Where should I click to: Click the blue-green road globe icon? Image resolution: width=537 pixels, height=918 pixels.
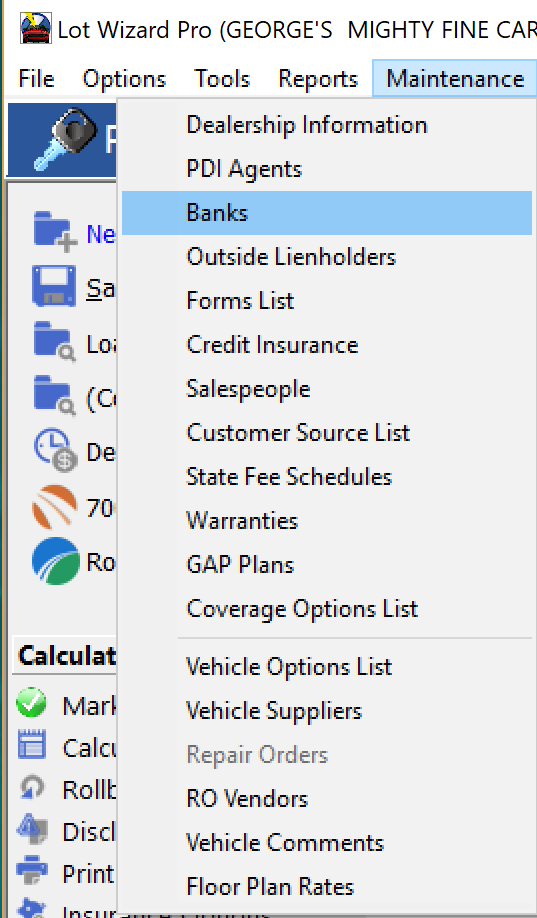point(56,561)
